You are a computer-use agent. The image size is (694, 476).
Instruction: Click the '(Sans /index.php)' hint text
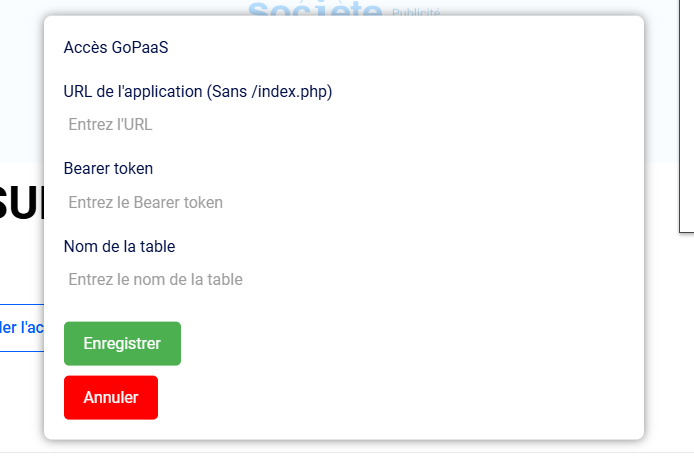click(269, 92)
